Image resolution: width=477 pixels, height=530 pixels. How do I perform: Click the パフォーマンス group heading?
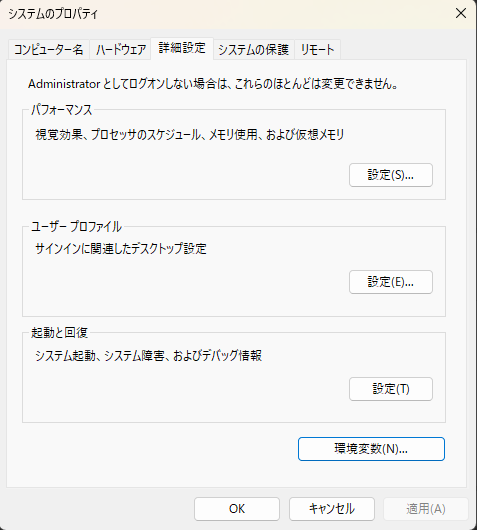click(x=61, y=110)
